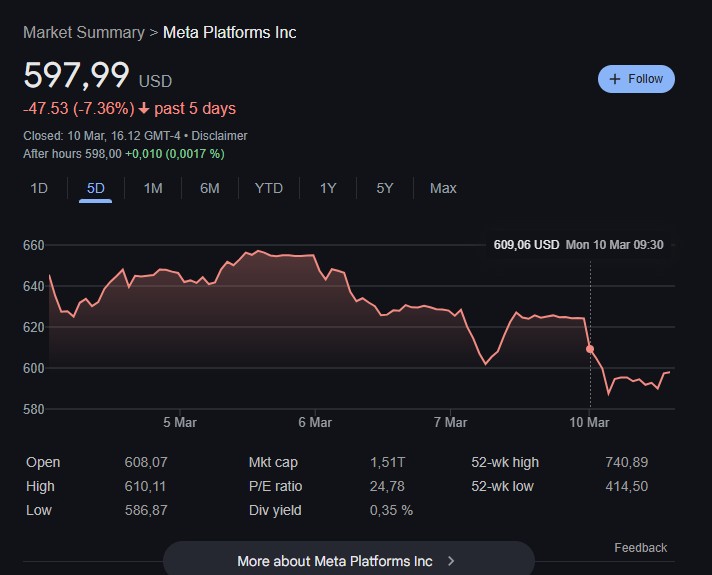Click the 640 y-axis label
Viewport: 712px width, 575px height.
click(34, 286)
